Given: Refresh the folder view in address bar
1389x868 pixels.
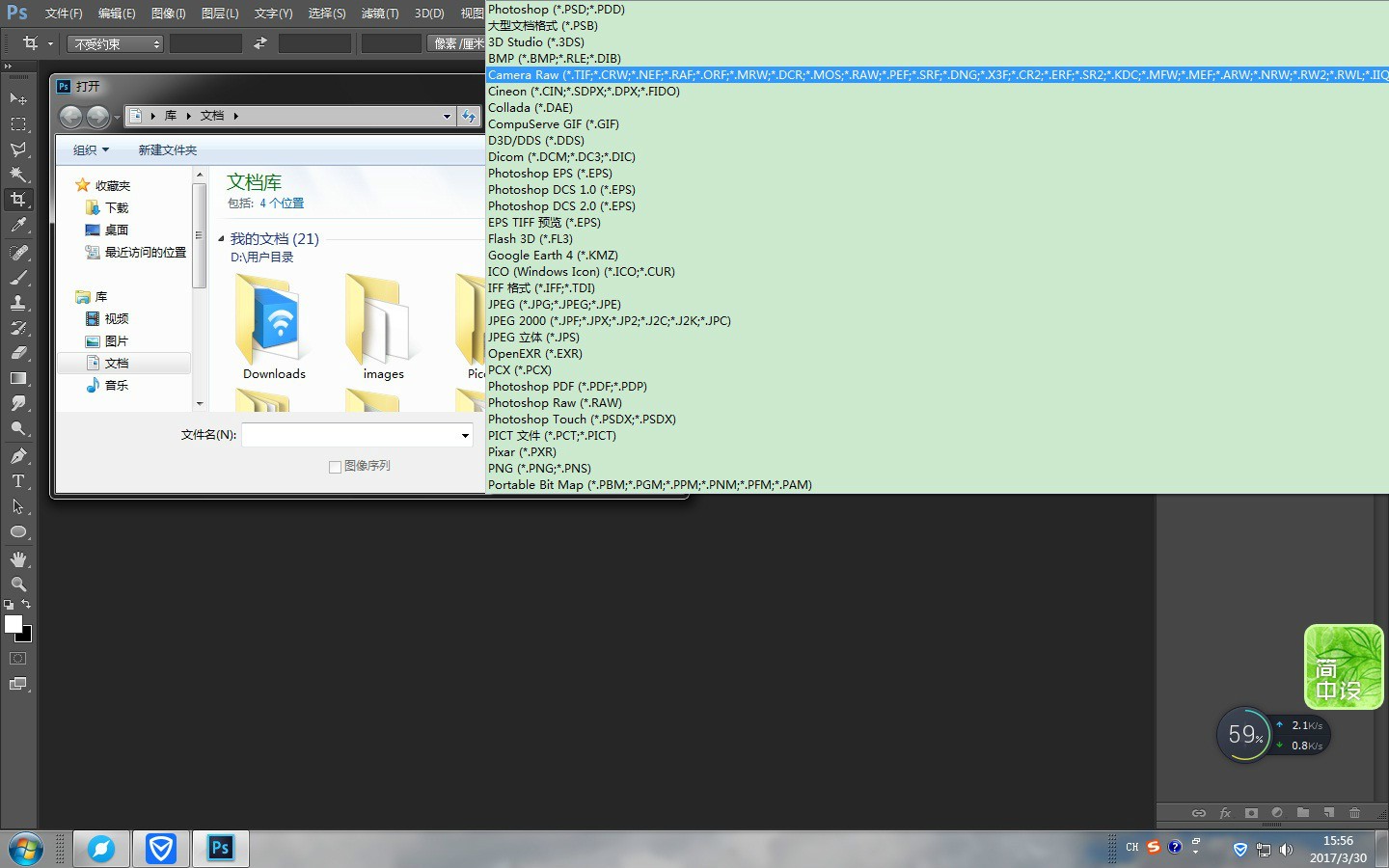Looking at the screenshot, I should click(469, 116).
